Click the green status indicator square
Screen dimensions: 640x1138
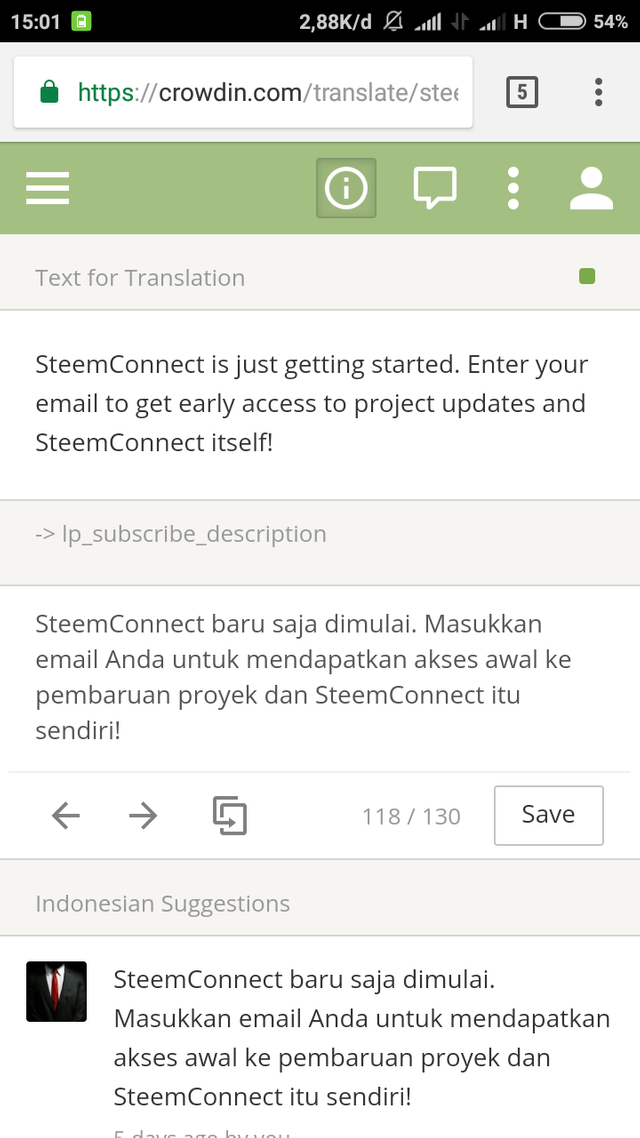coord(587,276)
